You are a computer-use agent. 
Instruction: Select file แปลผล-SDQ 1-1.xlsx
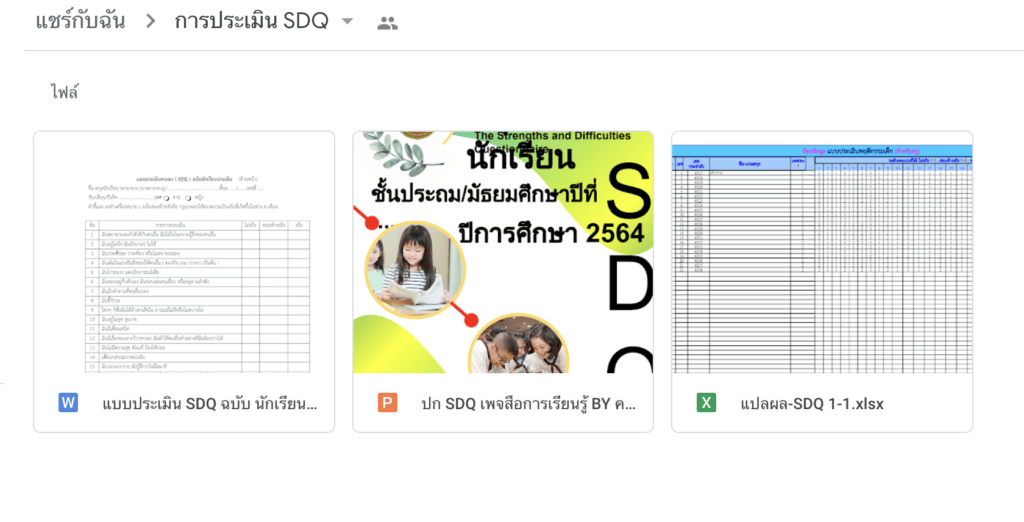pos(812,404)
